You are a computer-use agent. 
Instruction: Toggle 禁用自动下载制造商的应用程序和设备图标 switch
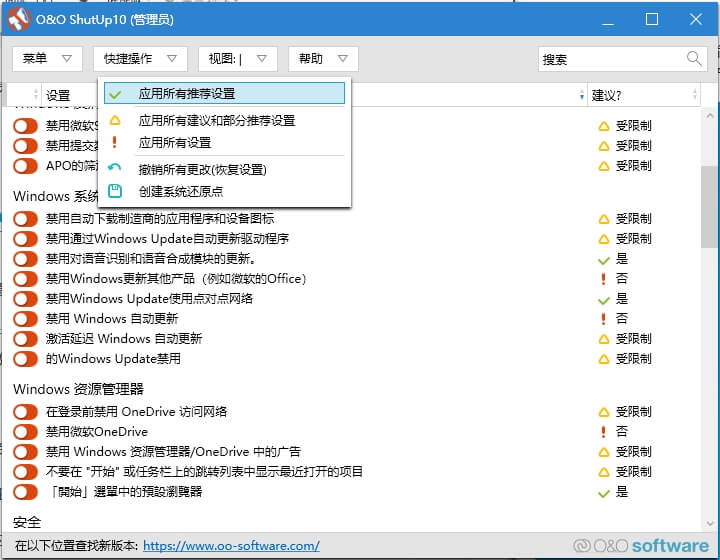click(25, 219)
